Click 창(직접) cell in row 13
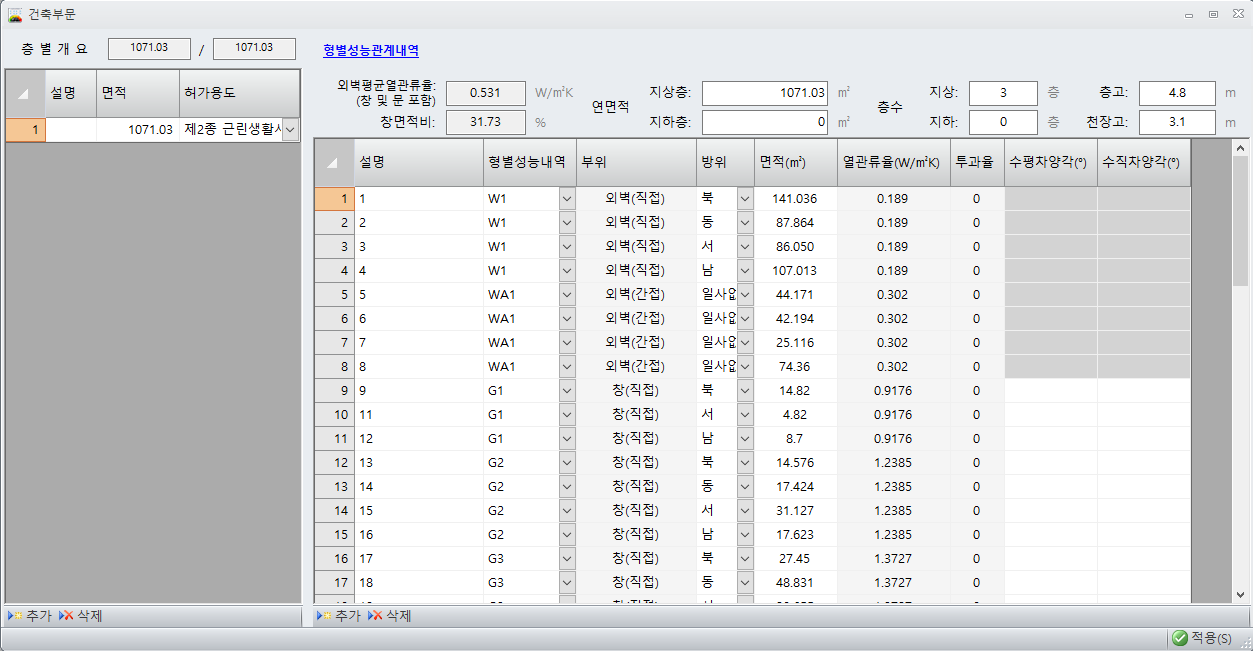 pyautogui.click(x=636, y=487)
